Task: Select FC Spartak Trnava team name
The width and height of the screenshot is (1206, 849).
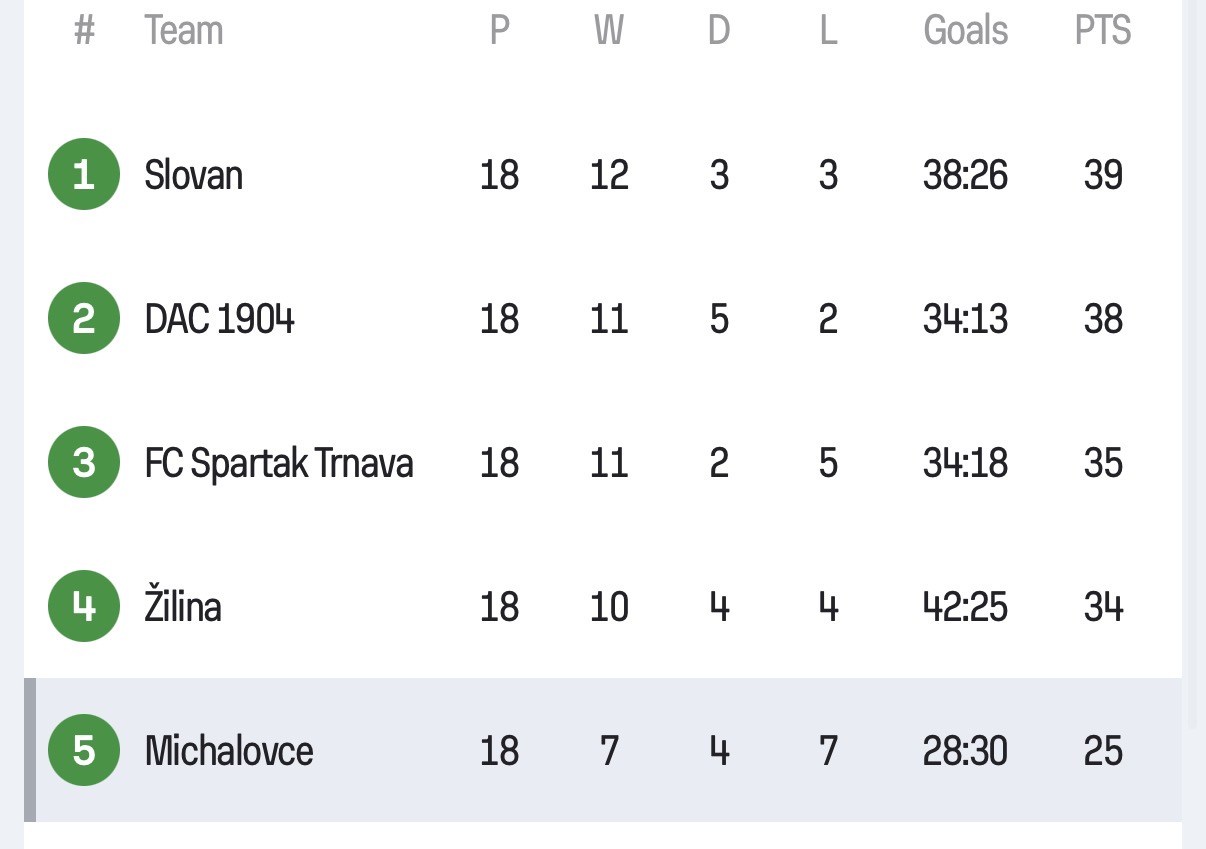Action: pyautogui.click(x=279, y=463)
